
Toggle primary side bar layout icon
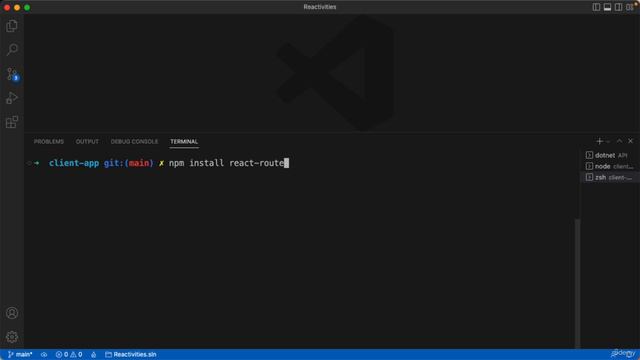point(596,7)
